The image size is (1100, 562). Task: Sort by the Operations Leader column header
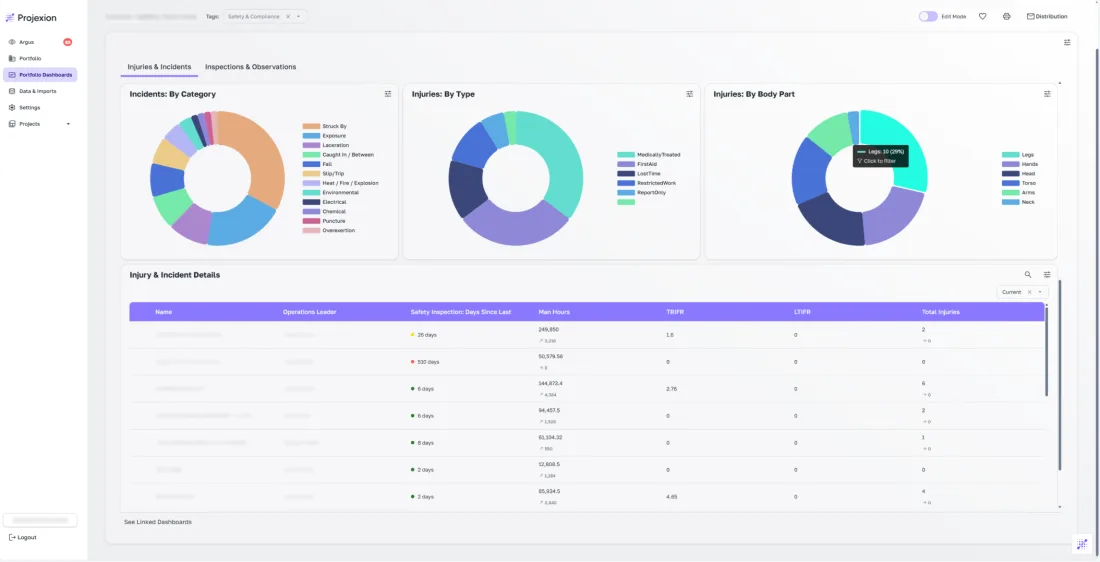tap(309, 312)
